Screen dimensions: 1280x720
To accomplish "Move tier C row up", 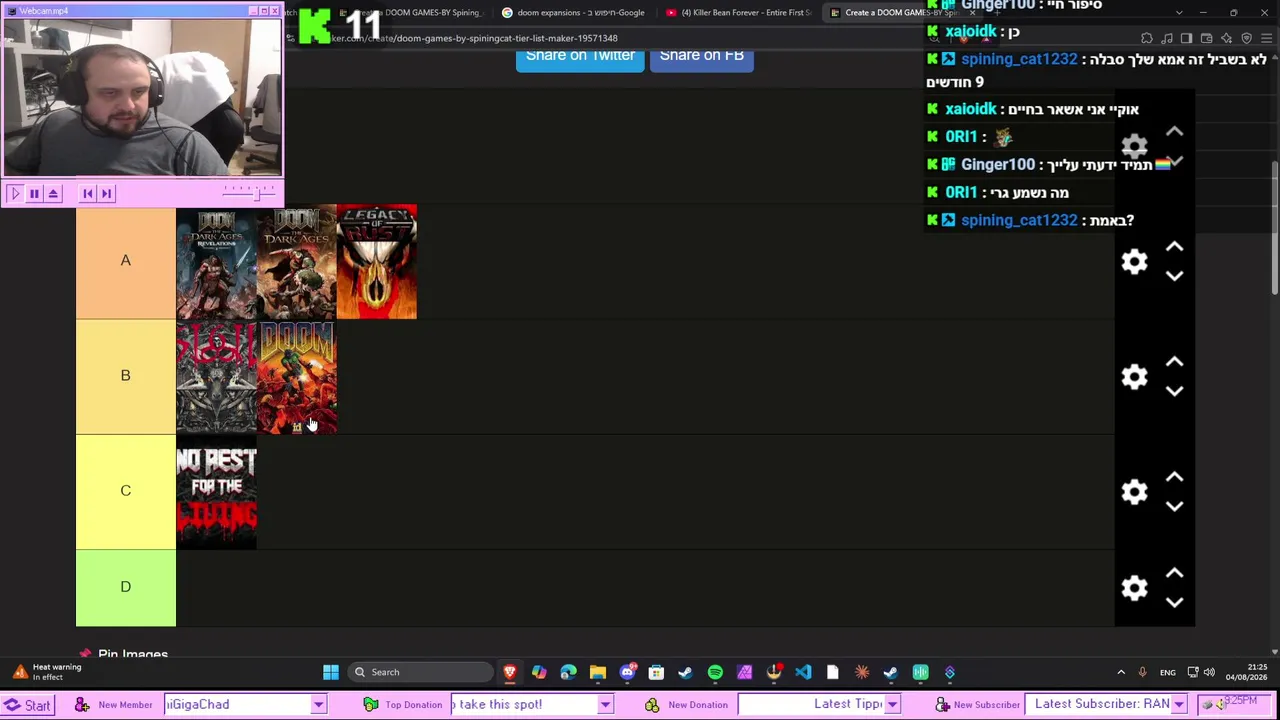I will 1174,477.
